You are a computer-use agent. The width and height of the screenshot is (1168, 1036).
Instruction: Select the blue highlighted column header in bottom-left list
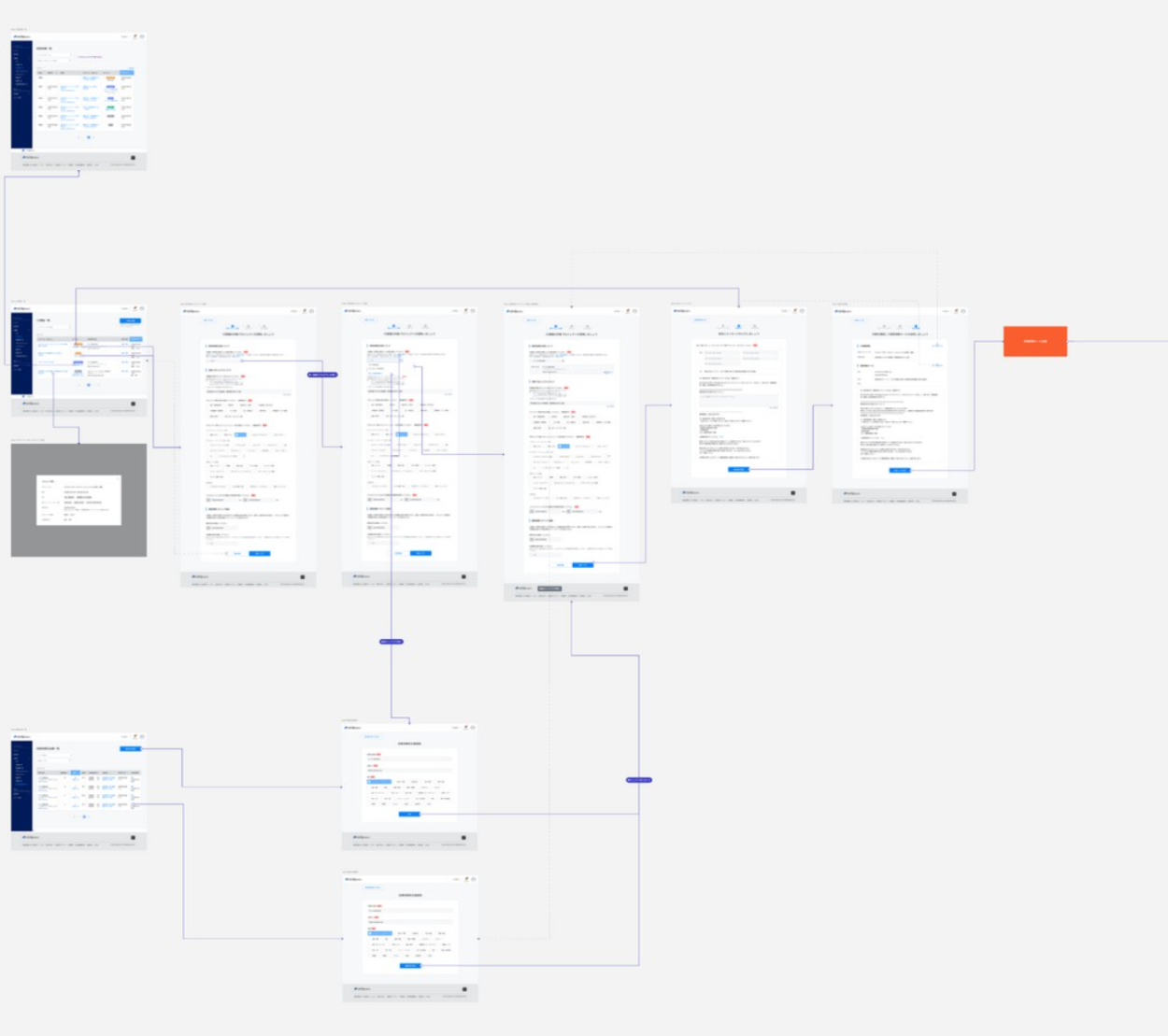coord(75,773)
